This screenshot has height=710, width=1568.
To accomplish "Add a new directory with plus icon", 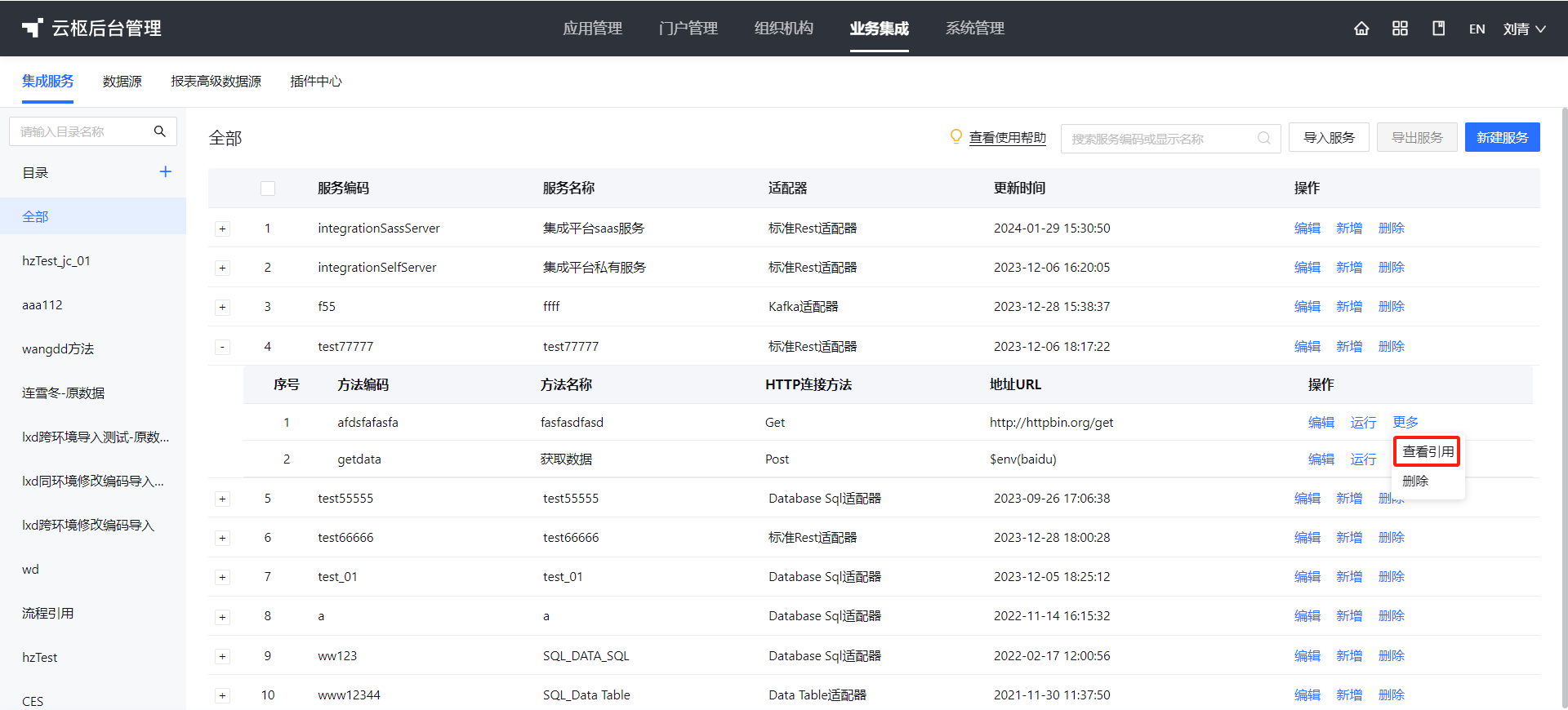I will 166,171.
